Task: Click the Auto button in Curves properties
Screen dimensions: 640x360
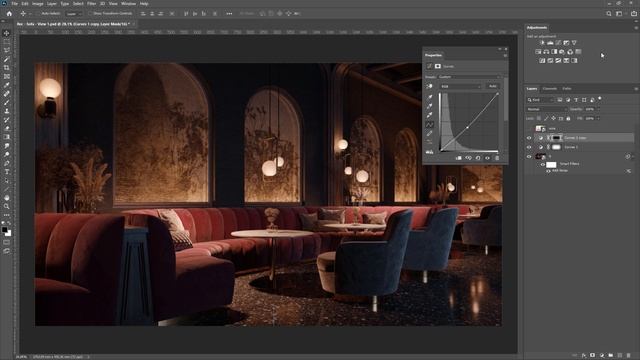Action: pyautogui.click(x=493, y=87)
